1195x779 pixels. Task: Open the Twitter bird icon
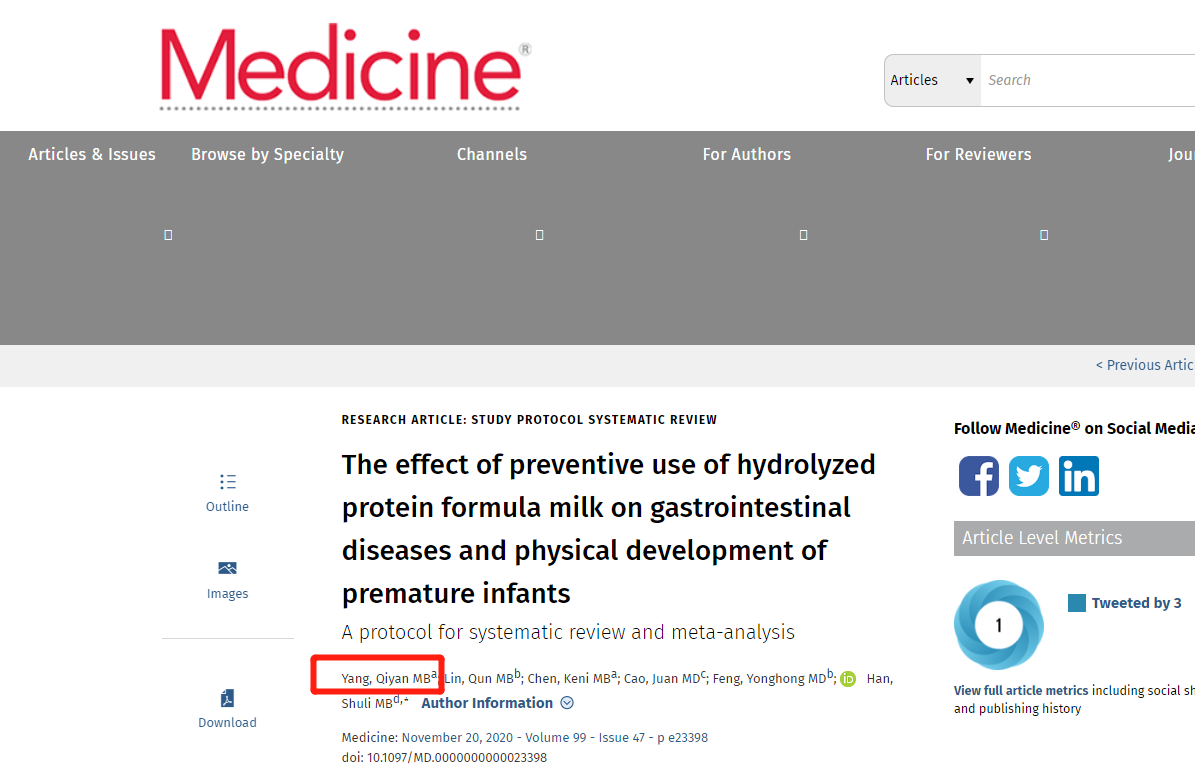point(1029,476)
